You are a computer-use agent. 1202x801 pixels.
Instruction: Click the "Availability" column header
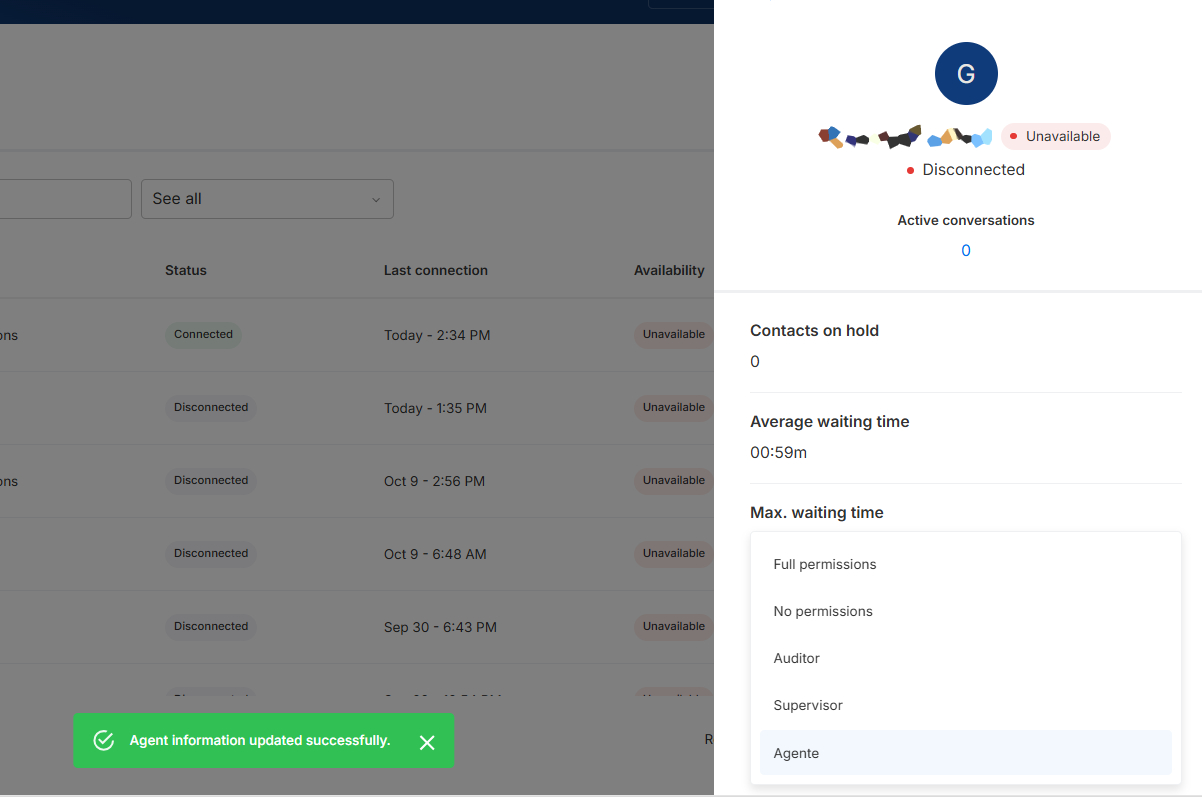tap(669, 270)
